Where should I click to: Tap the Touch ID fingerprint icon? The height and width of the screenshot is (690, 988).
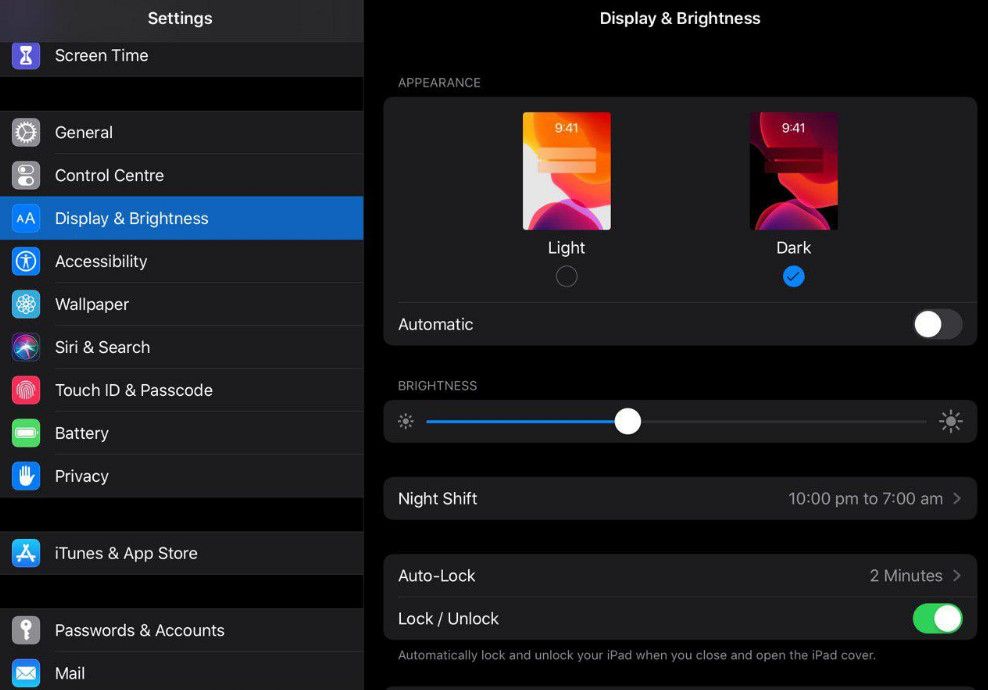tap(26, 390)
